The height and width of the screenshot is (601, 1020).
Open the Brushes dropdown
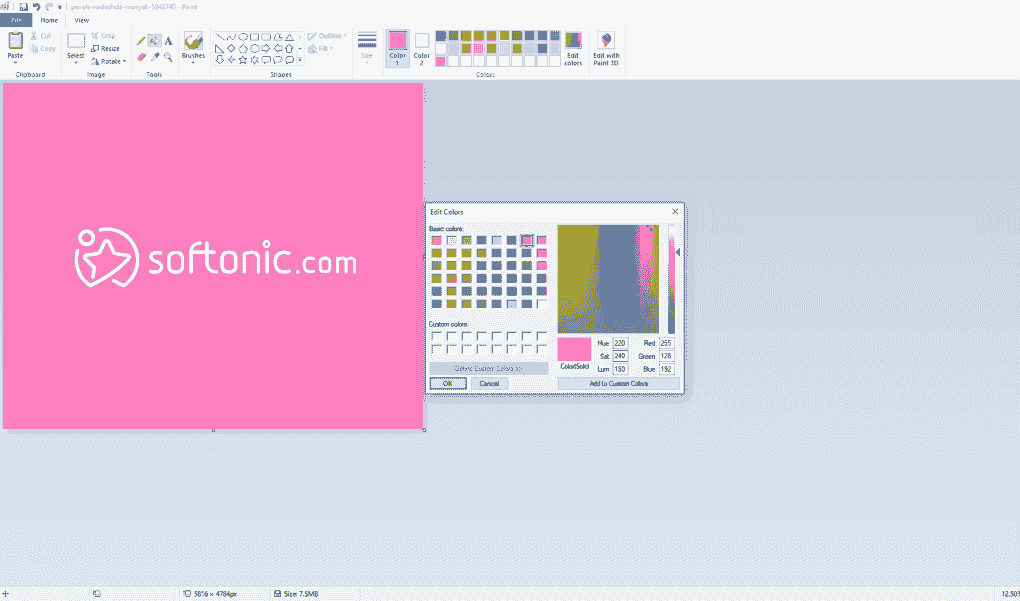coord(193,62)
